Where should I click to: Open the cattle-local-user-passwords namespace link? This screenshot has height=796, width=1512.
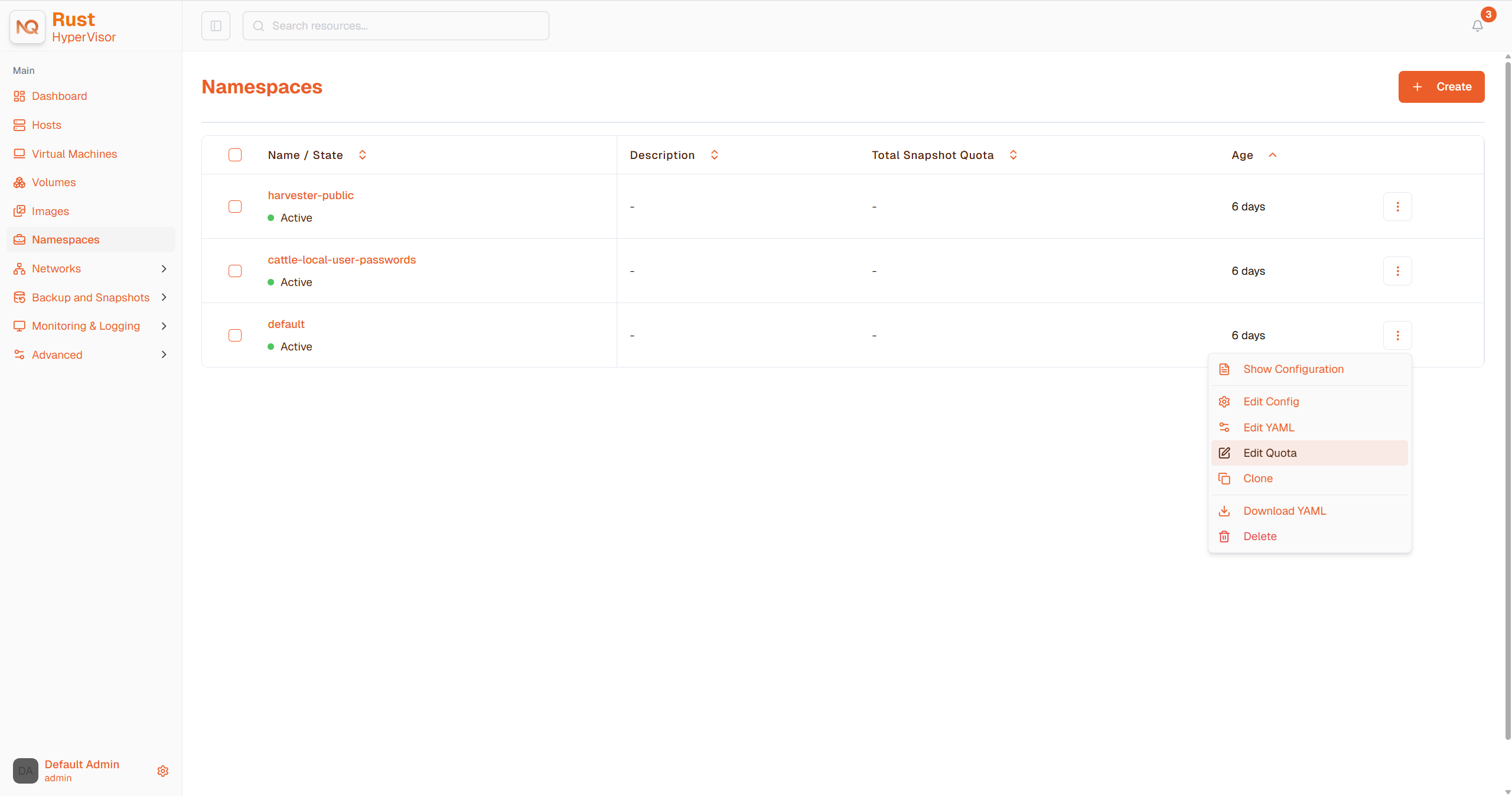point(342,260)
